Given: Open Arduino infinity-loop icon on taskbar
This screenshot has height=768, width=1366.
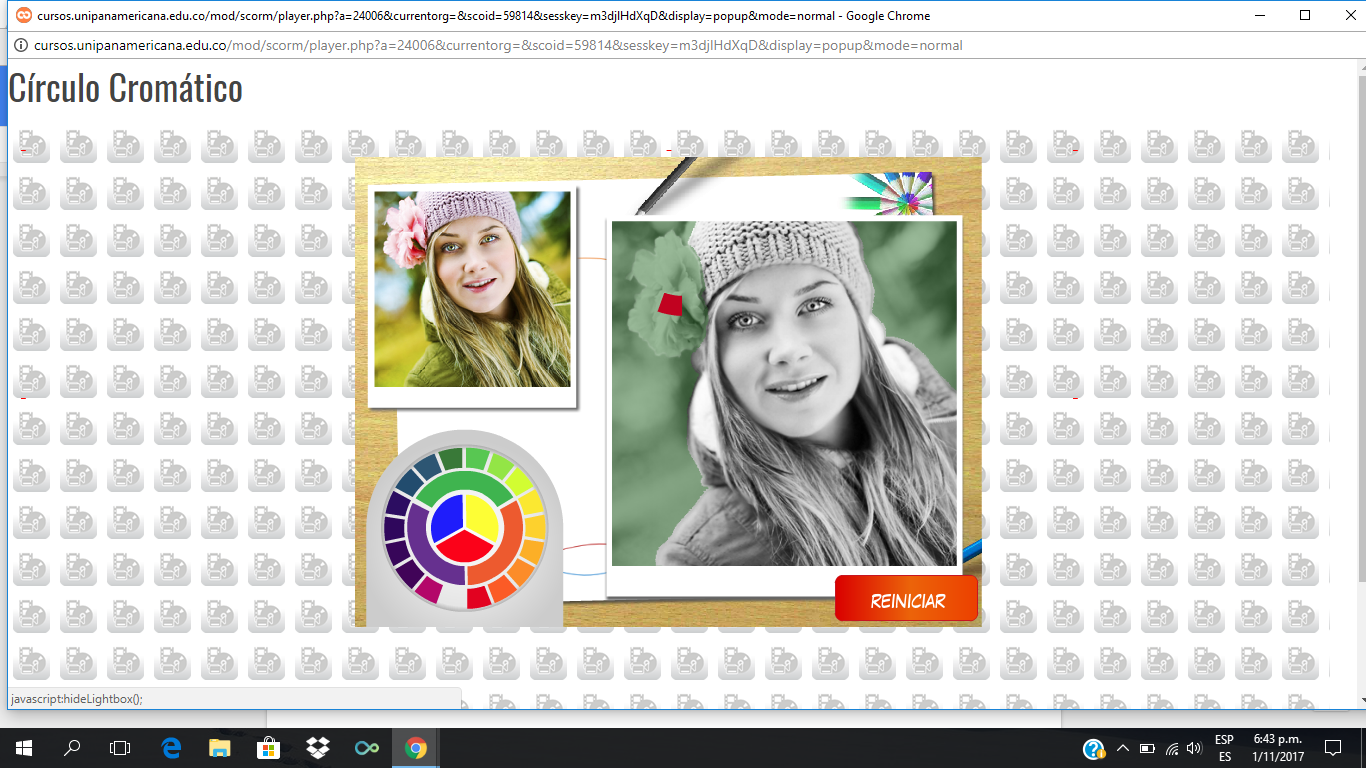Looking at the screenshot, I should click(x=366, y=748).
